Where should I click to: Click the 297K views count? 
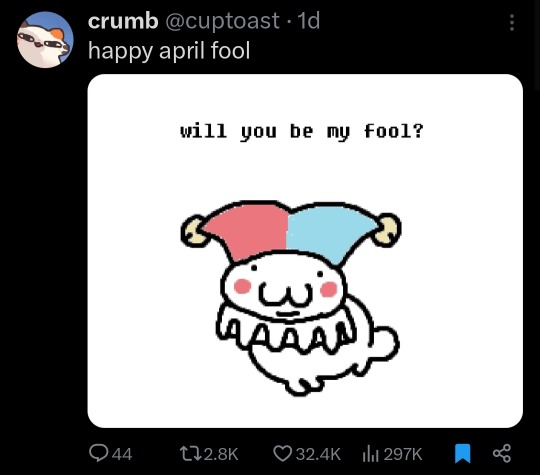pos(403,454)
